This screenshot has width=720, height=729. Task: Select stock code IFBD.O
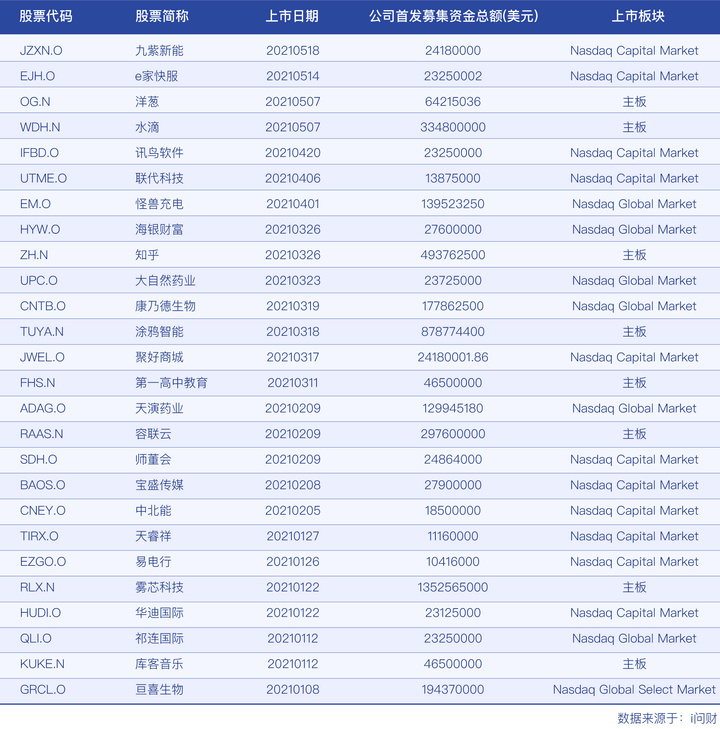[x=39, y=153]
